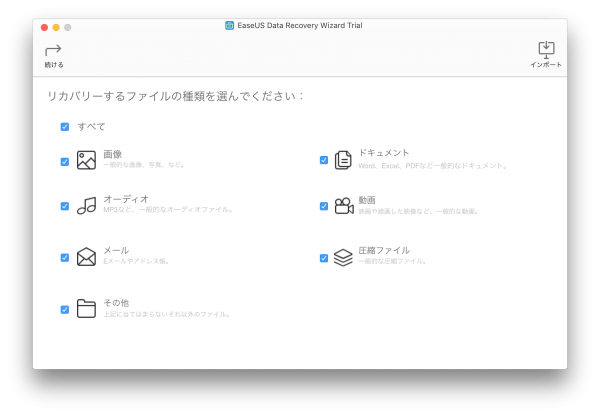600x416 pixels.
Task: Click the 圧縮ファイル stacked layers icon
Action: point(343,257)
